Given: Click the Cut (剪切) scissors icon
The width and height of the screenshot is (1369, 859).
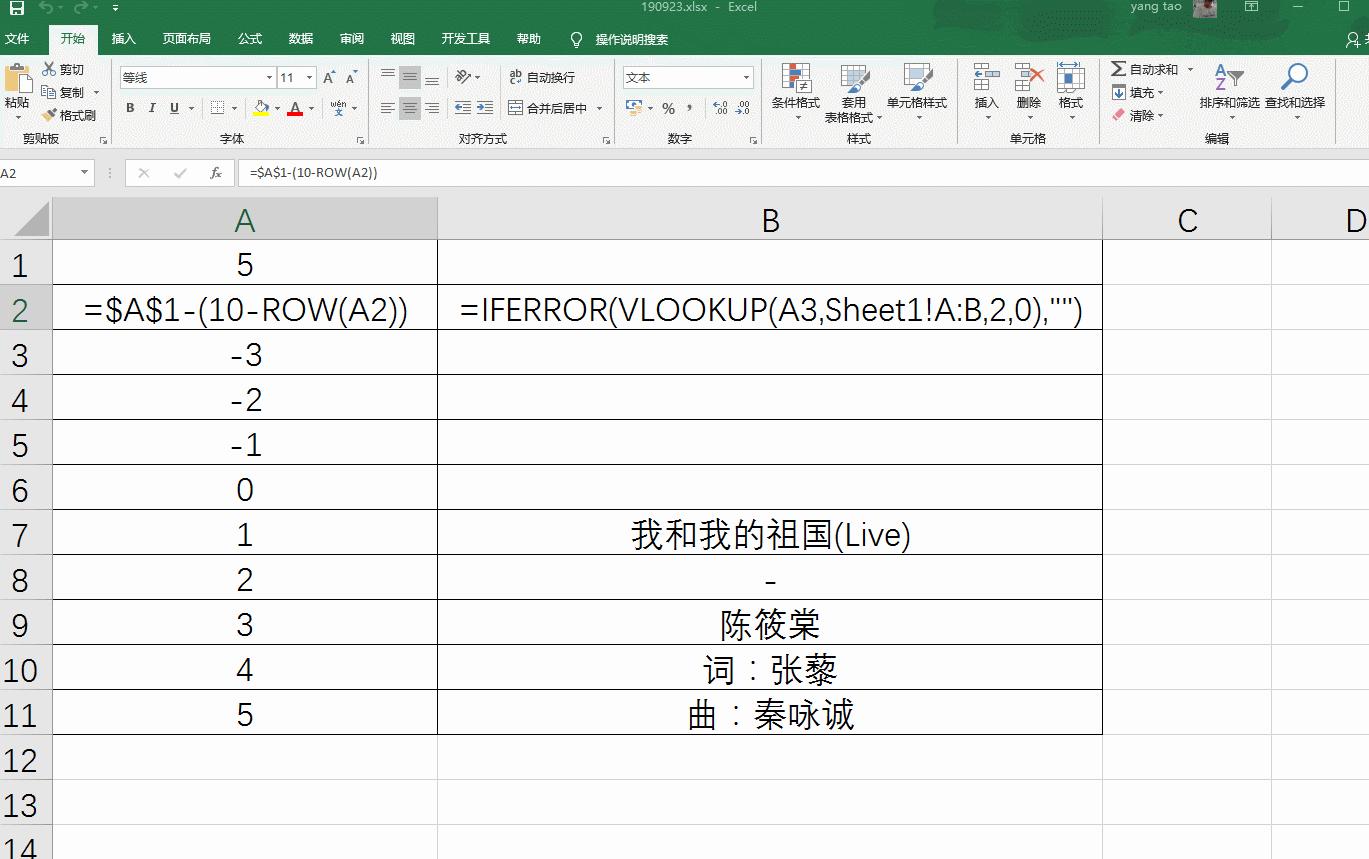Looking at the screenshot, I should [49, 69].
